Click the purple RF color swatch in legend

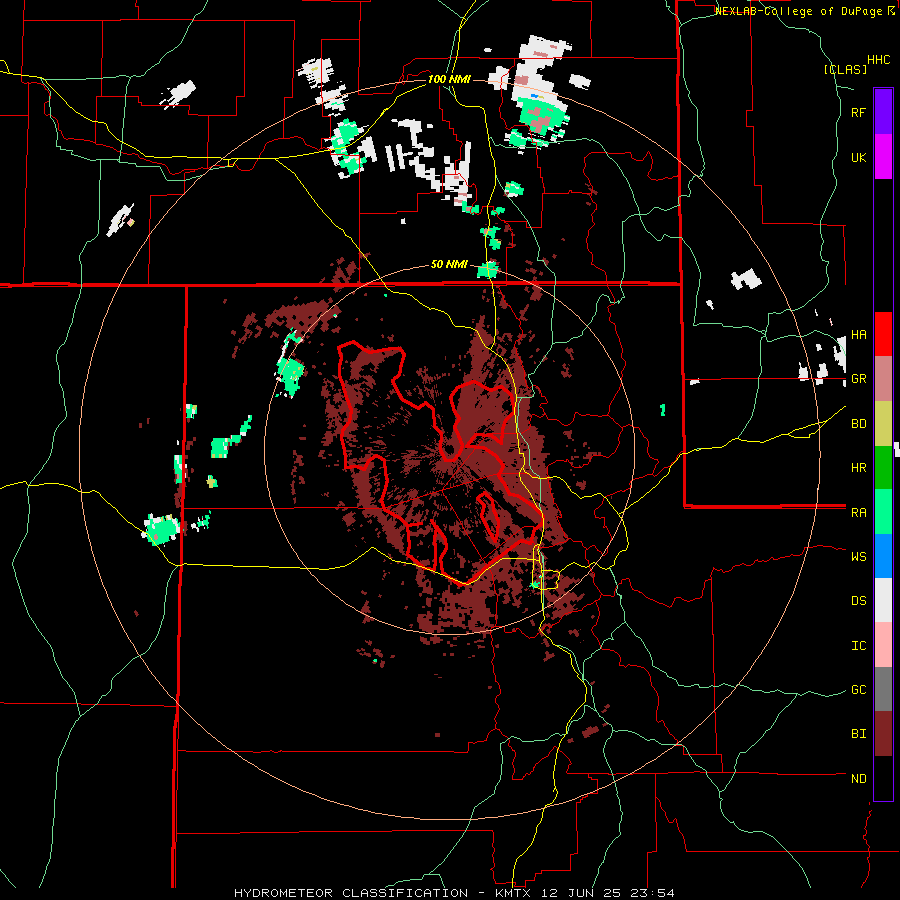883,112
